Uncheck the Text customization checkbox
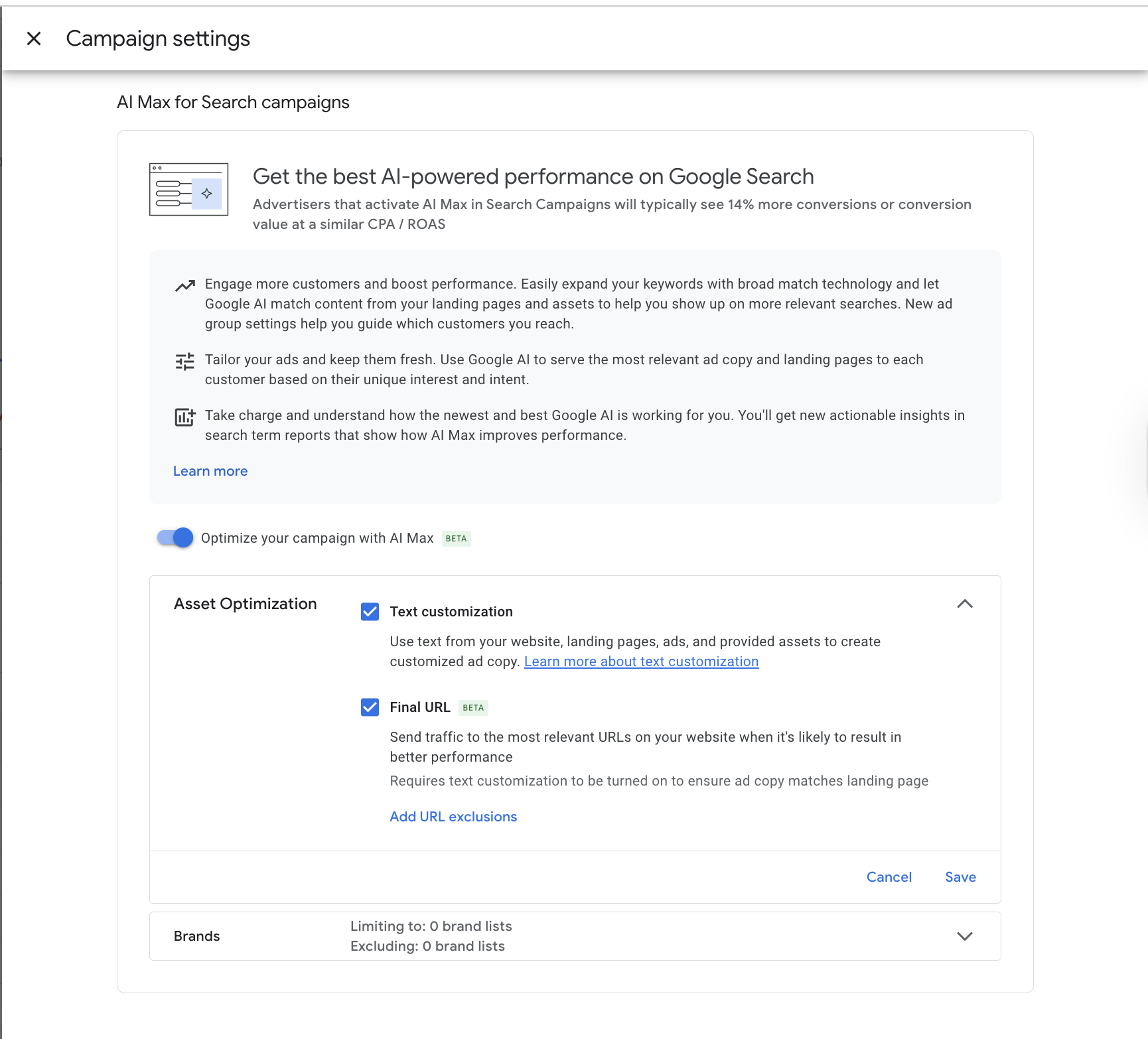 (x=370, y=612)
